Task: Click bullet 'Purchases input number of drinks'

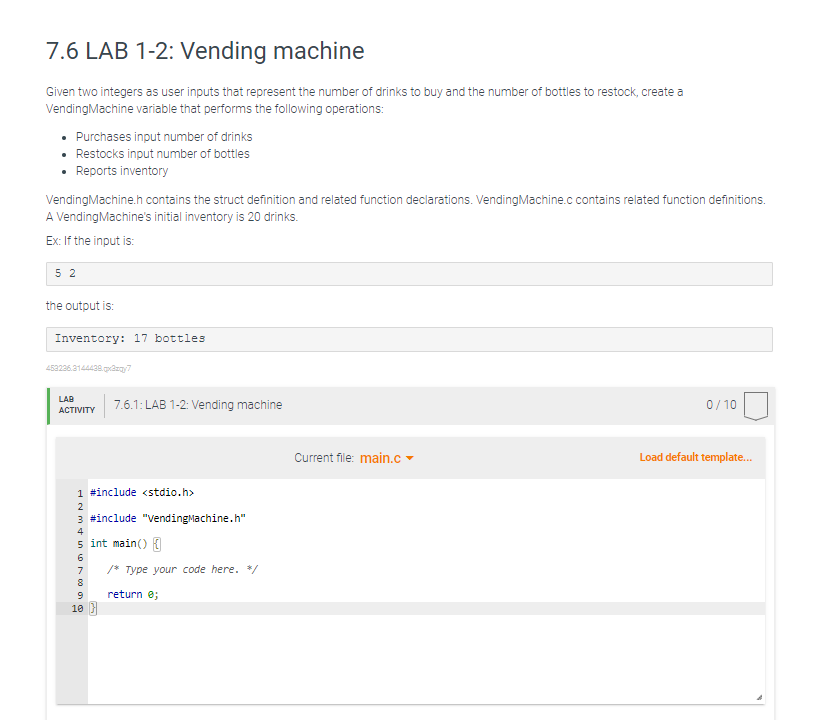Action: tap(164, 137)
